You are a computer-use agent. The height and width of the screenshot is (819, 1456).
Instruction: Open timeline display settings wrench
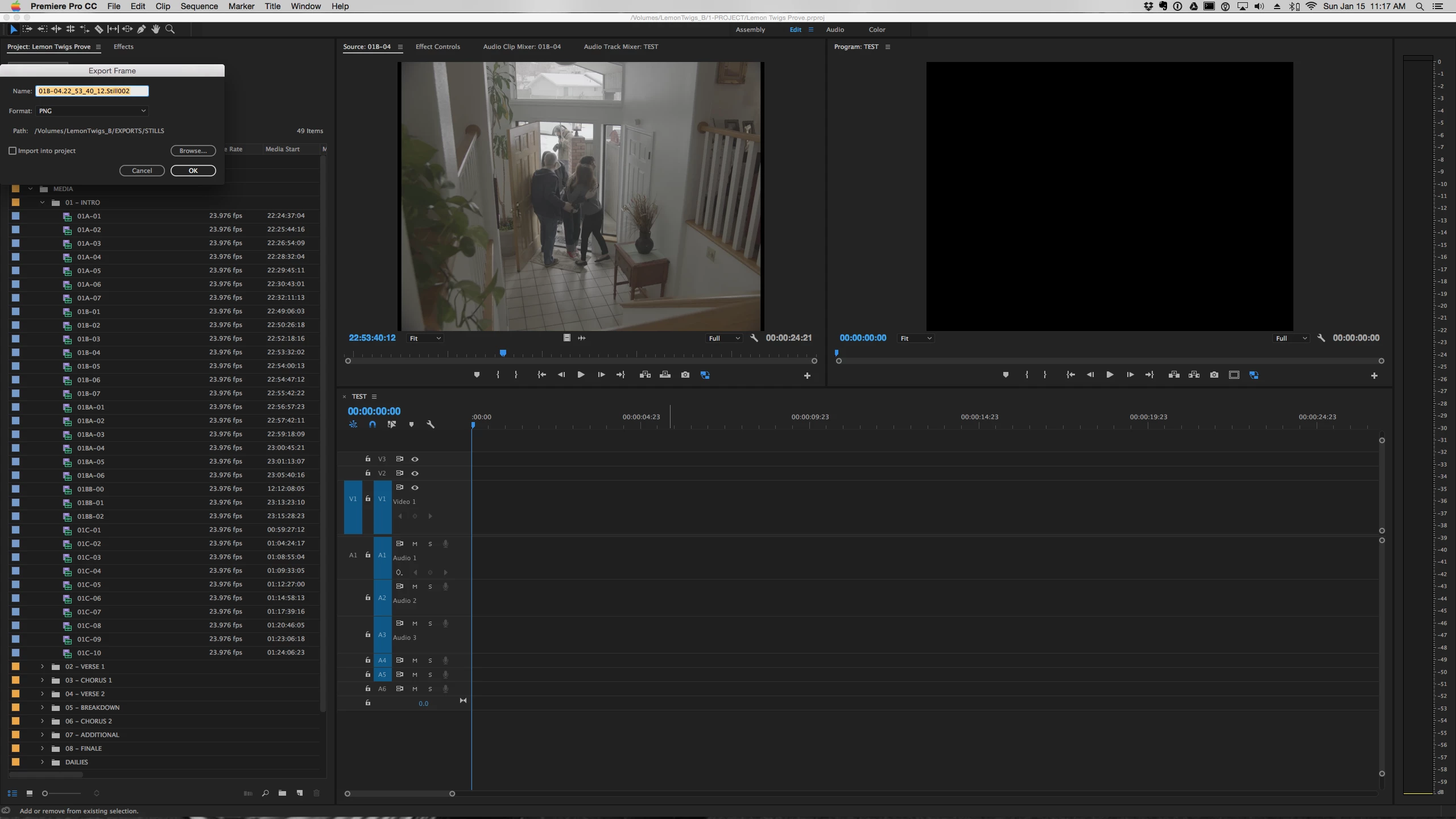[x=431, y=424]
